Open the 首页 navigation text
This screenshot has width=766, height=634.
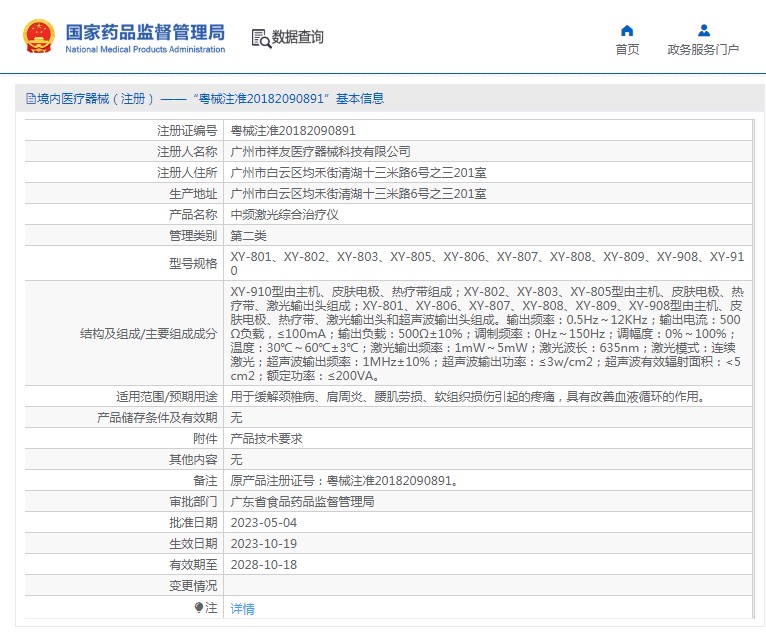coord(627,50)
